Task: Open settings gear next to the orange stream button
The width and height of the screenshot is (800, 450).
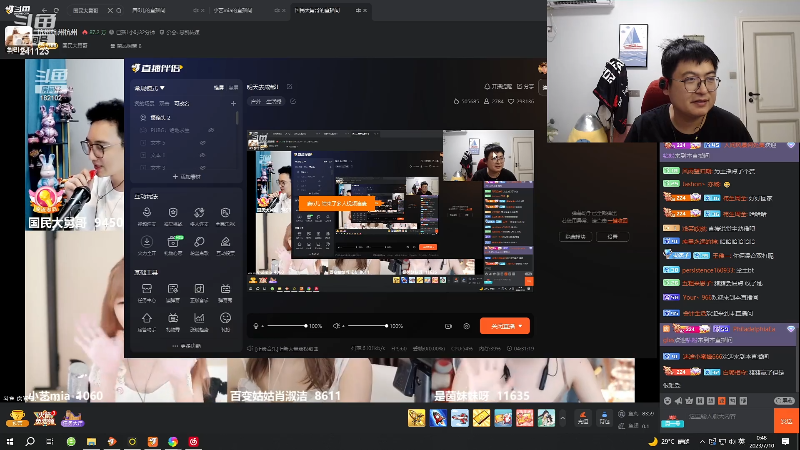Action: (x=466, y=326)
